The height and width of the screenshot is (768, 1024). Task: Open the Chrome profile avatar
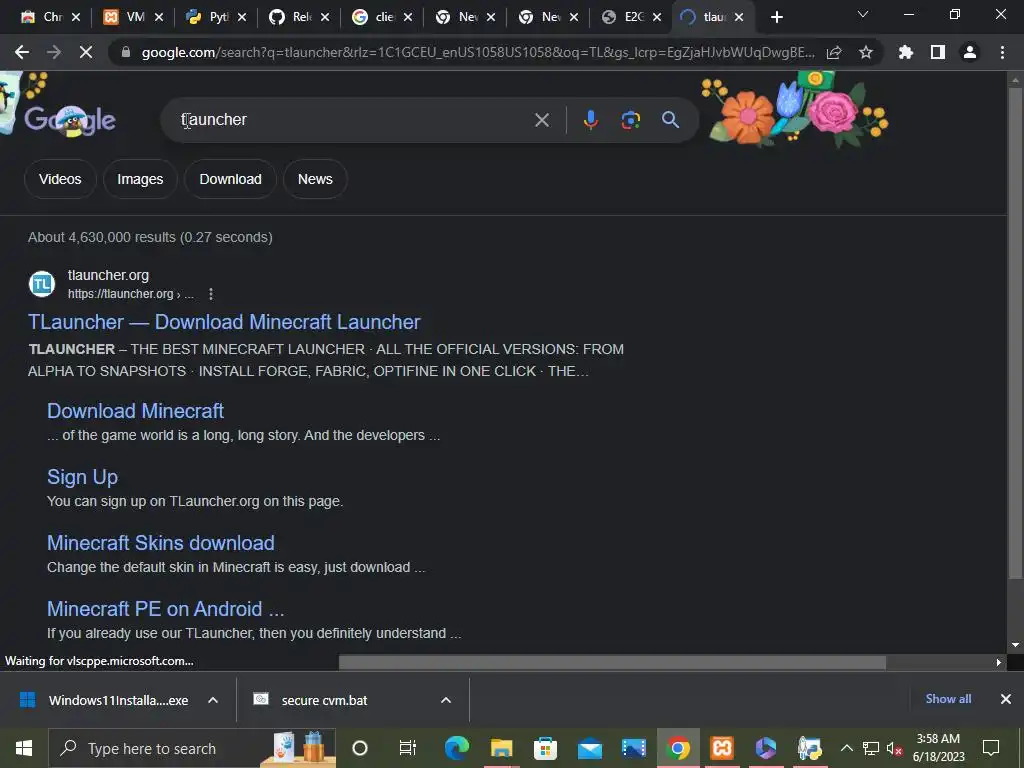[970, 52]
